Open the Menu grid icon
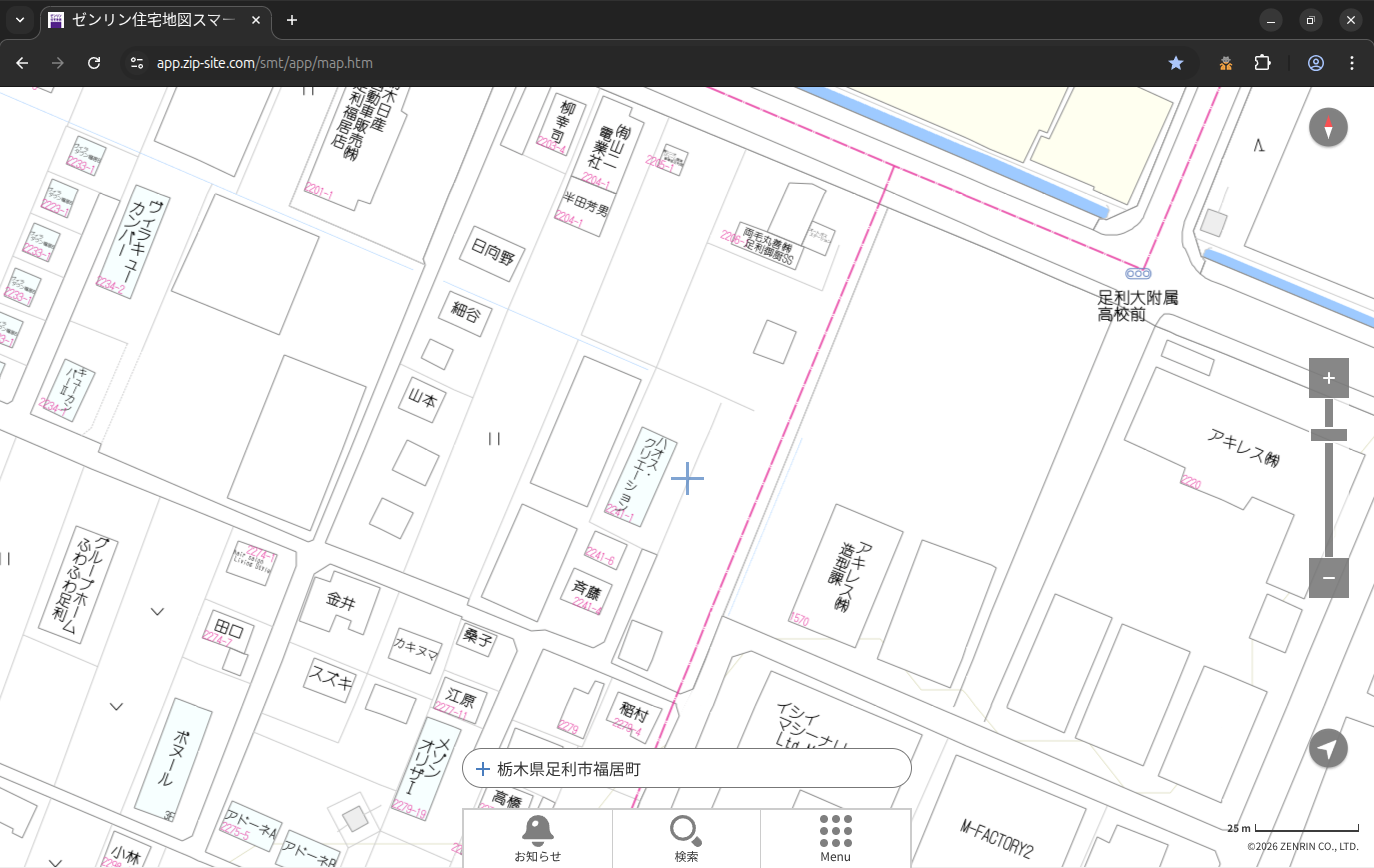 point(835,838)
